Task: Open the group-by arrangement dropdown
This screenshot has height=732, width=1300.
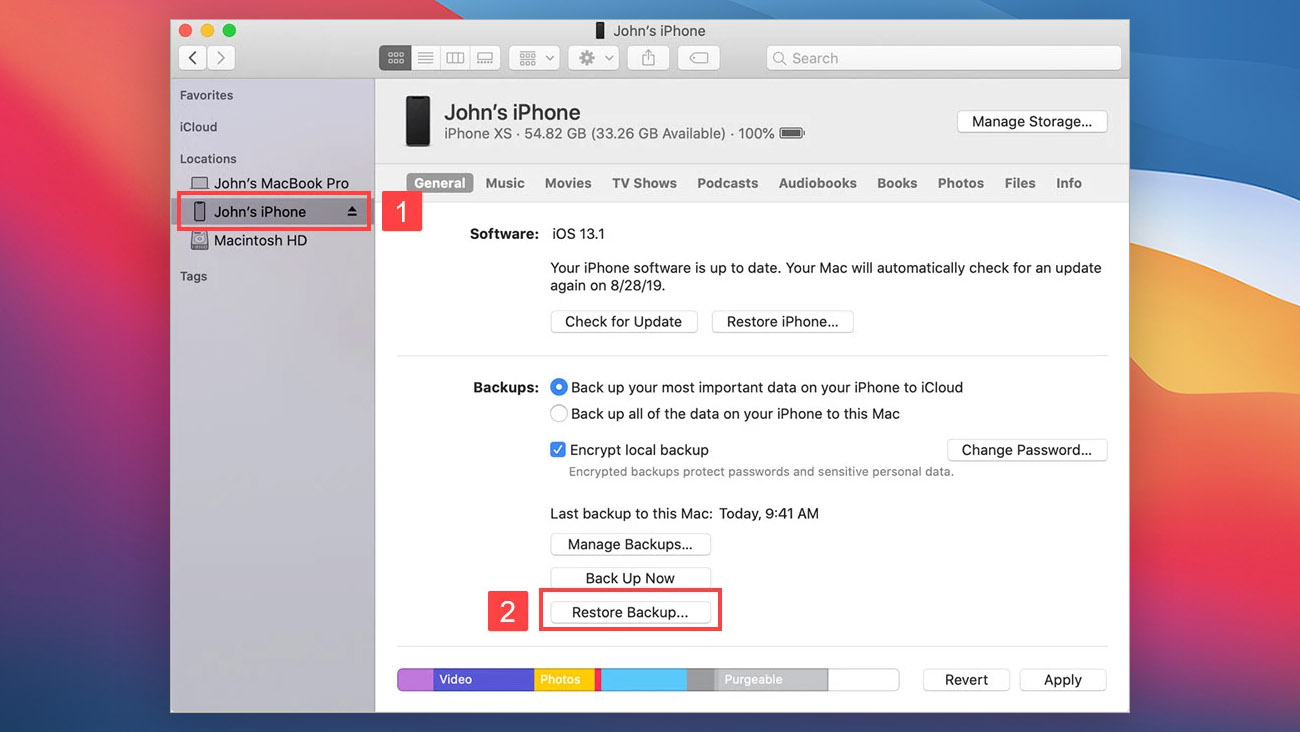Action: point(534,58)
